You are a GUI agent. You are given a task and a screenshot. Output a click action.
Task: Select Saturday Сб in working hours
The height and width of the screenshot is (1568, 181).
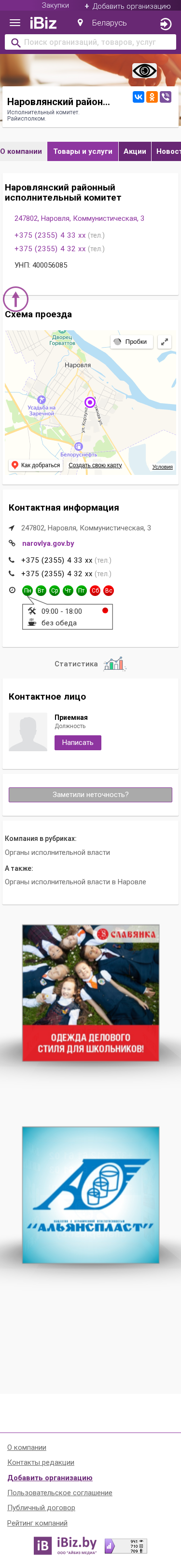point(95,591)
